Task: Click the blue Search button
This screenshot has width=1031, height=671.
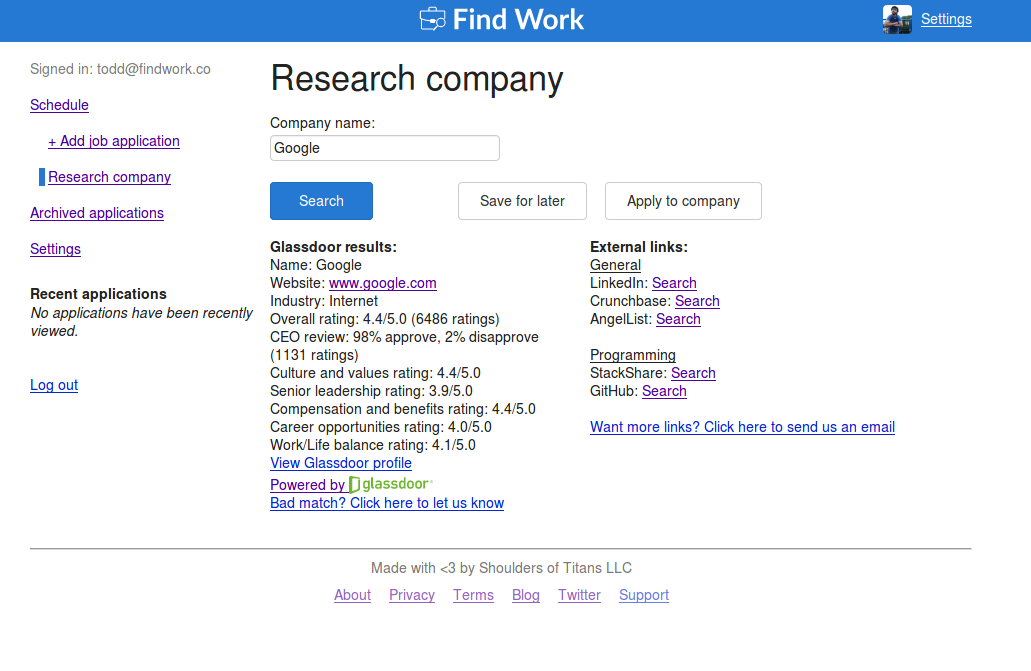Action: point(322,201)
